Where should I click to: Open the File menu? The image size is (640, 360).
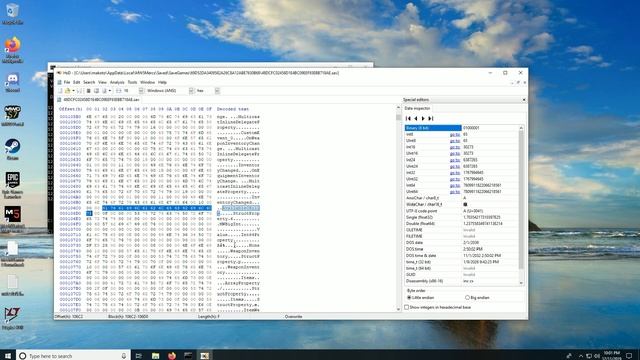click(x=67, y=82)
